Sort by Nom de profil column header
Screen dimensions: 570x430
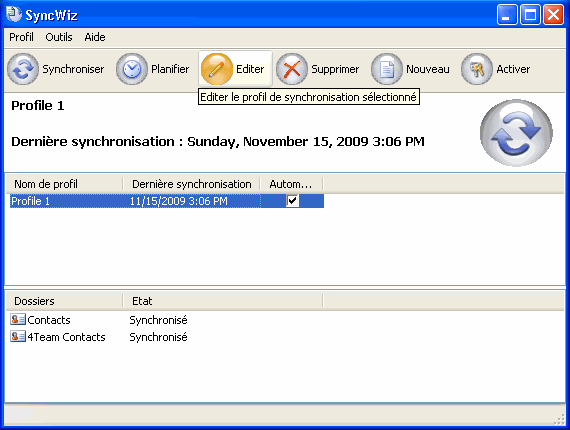[x=64, y=184]
